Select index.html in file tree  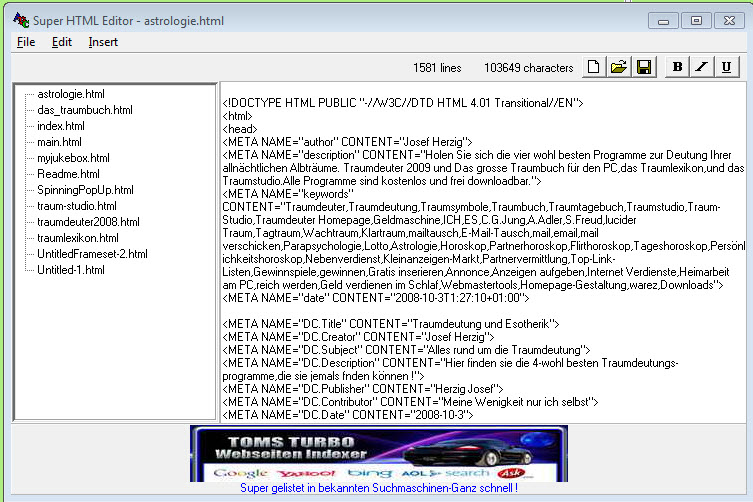pyautogui.click(x=61, y=126)
